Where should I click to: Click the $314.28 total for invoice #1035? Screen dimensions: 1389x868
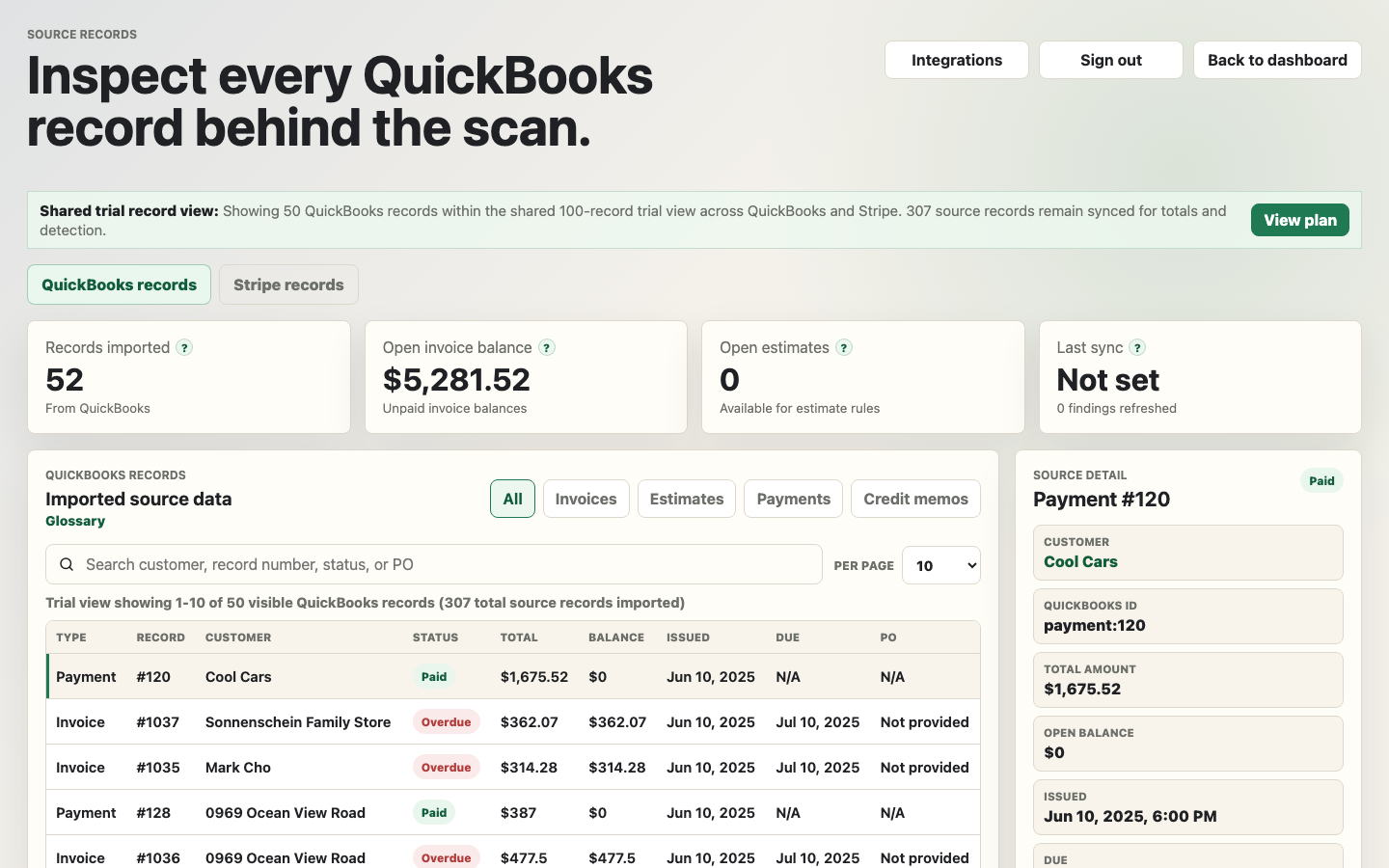(529, 767)
